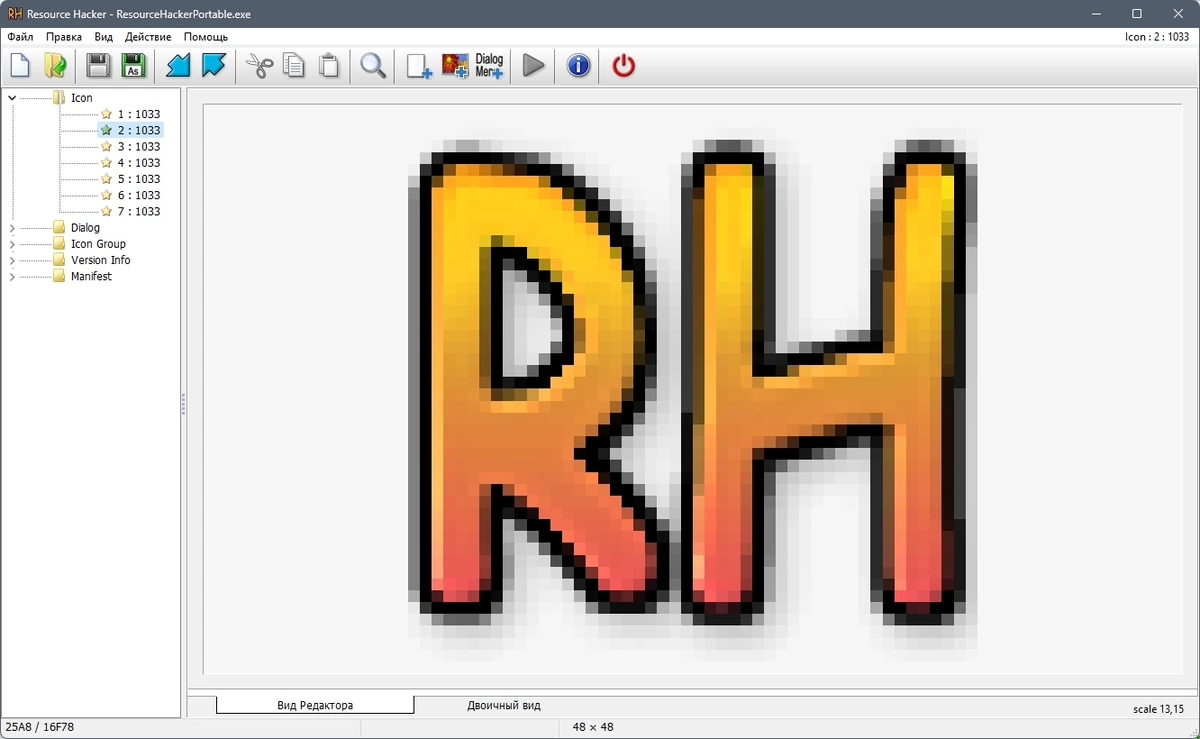Select the Dialog tree label
This screenshot has width=1200, height=739.
pyautogui.click(x=85, y=228)
